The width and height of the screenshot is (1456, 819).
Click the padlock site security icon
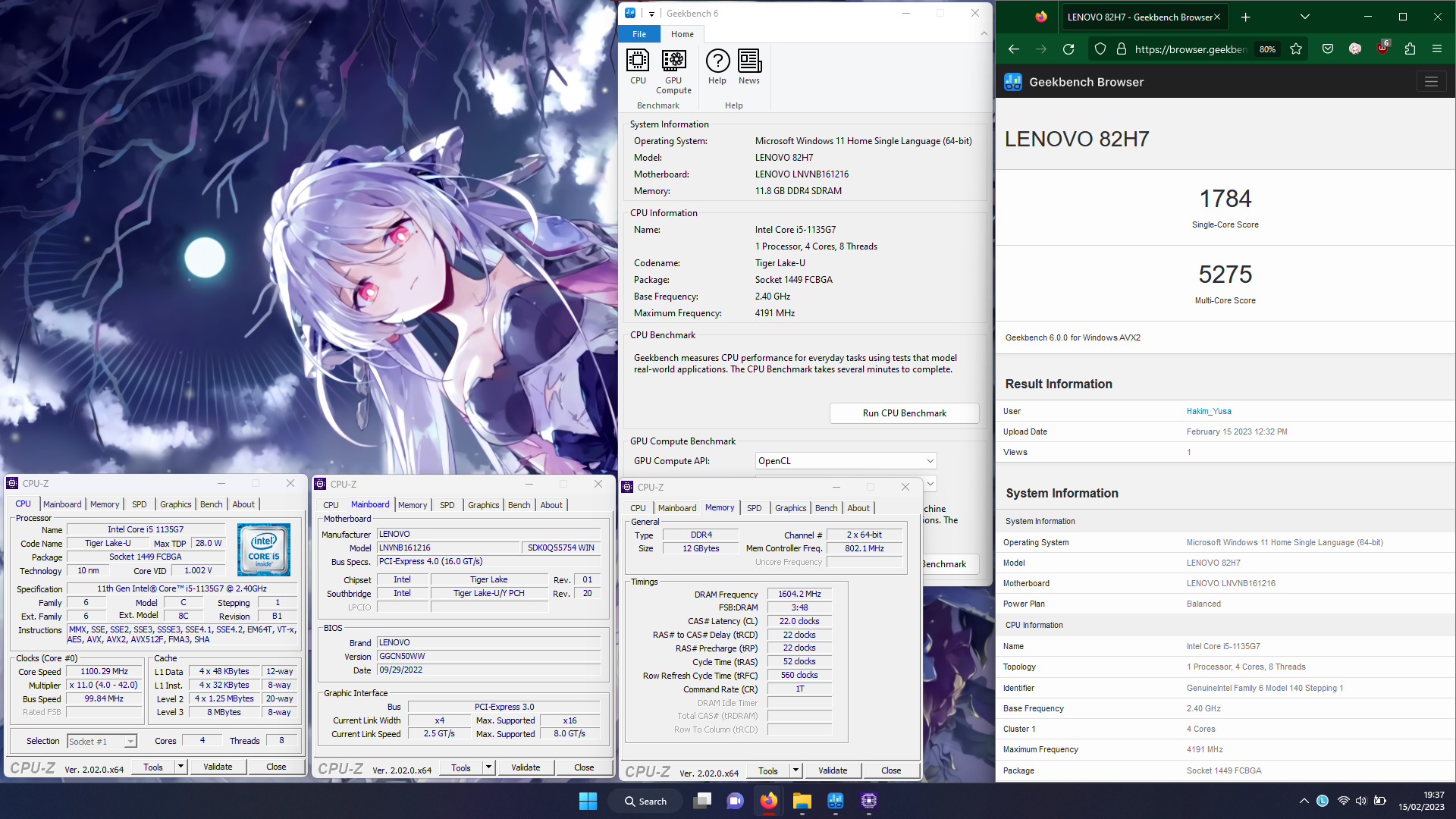click(1122, 49)
